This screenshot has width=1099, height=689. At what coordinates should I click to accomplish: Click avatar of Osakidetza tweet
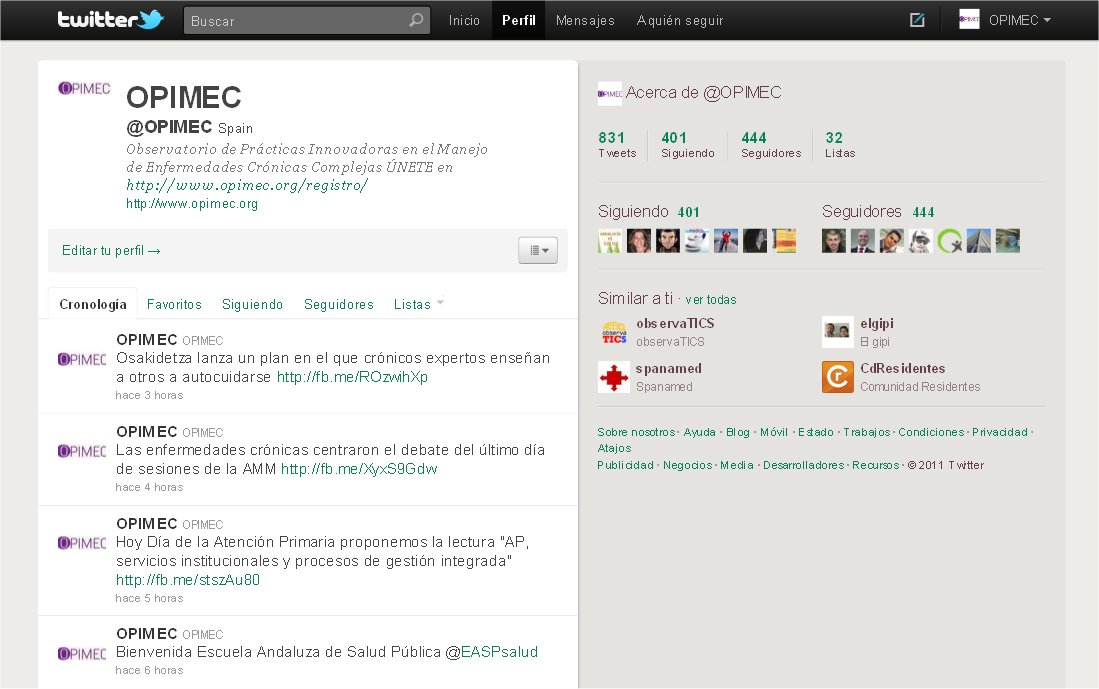pyautogui.click(x=82, y=359)
